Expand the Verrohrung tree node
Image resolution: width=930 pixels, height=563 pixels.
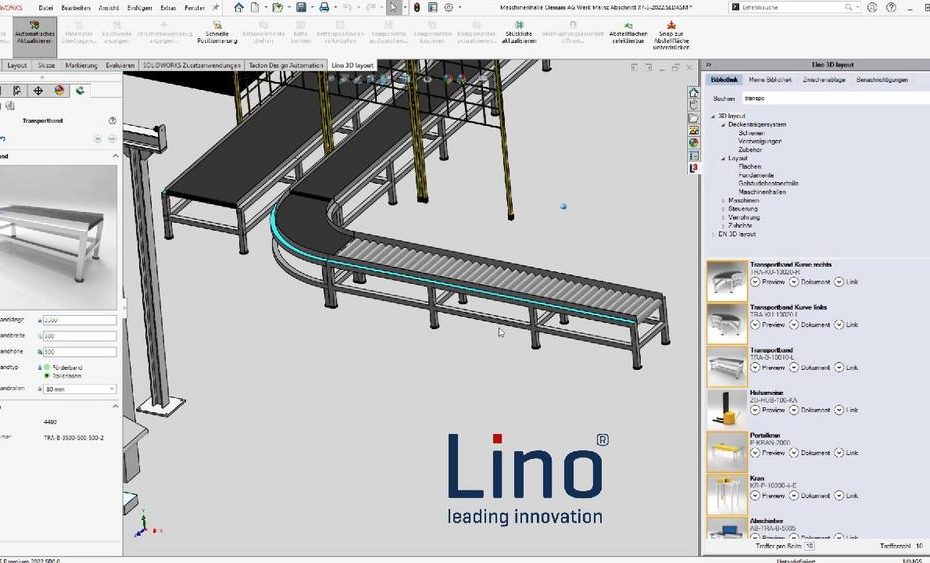click(723, 217)
